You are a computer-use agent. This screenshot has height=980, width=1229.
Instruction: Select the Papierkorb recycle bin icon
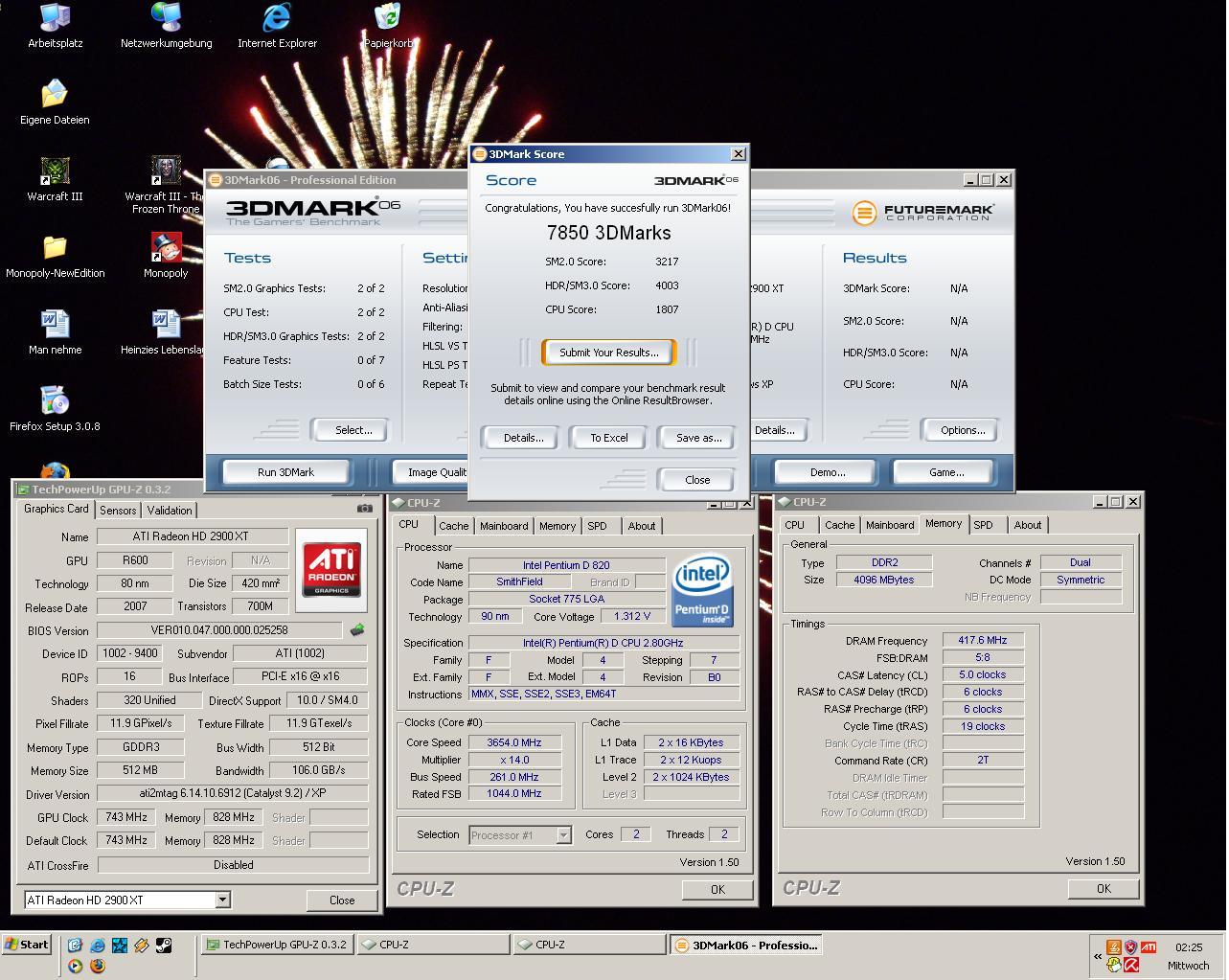click(388, 27)
